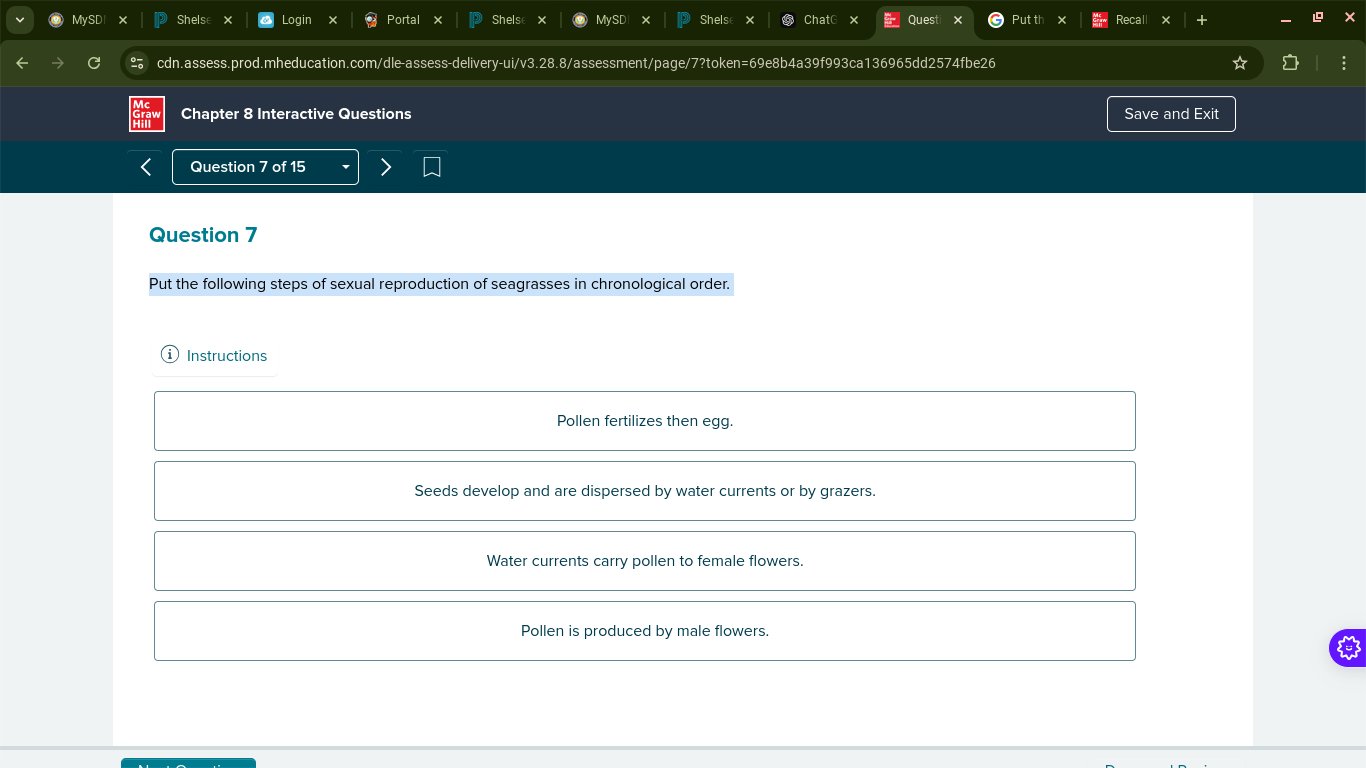Image resolution: width=1366 pixels, height=768 pixels.
Task: Select 'Pollen fertilizes then egg.' item
Action: [x=645, y=421]
